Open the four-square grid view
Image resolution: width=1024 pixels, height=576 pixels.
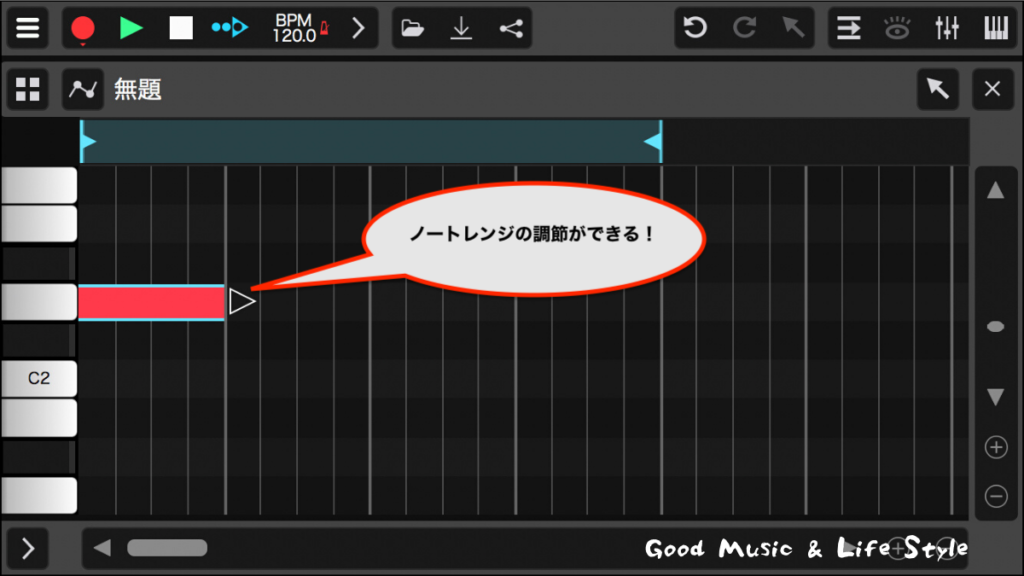(x=27, y=89)
